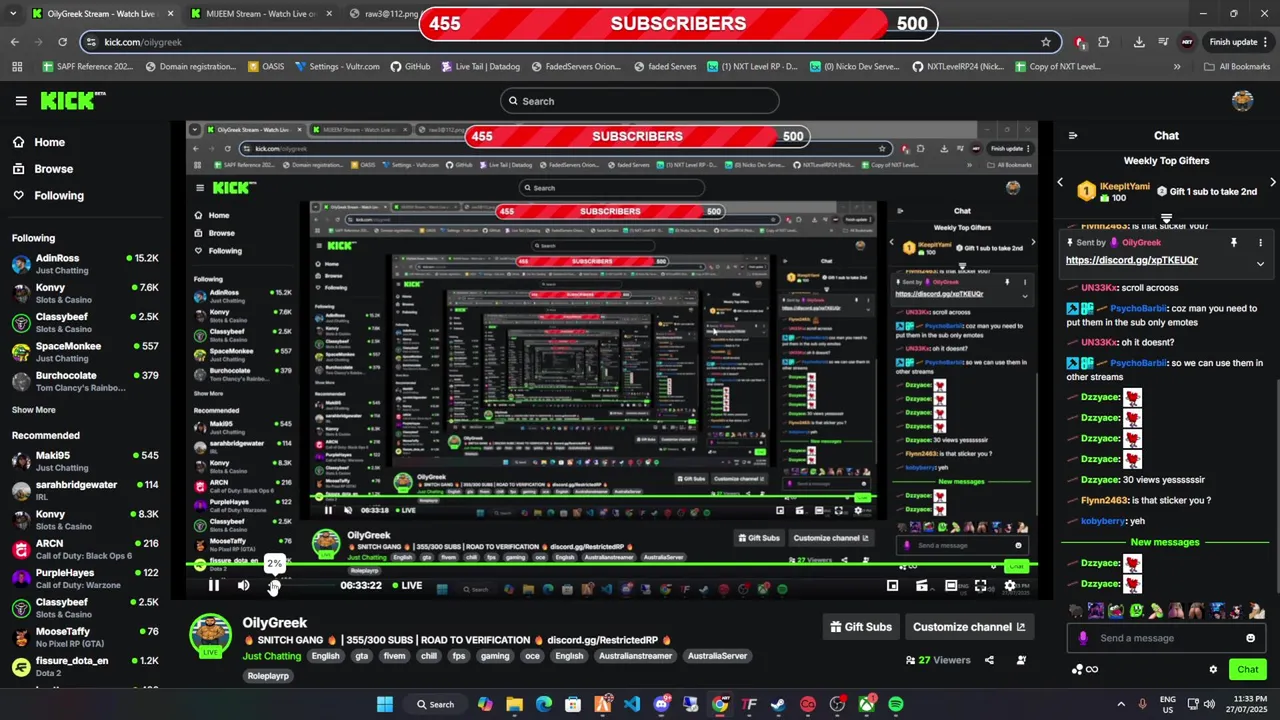Enter fullscreen video mode

click(x=980, y=586)
